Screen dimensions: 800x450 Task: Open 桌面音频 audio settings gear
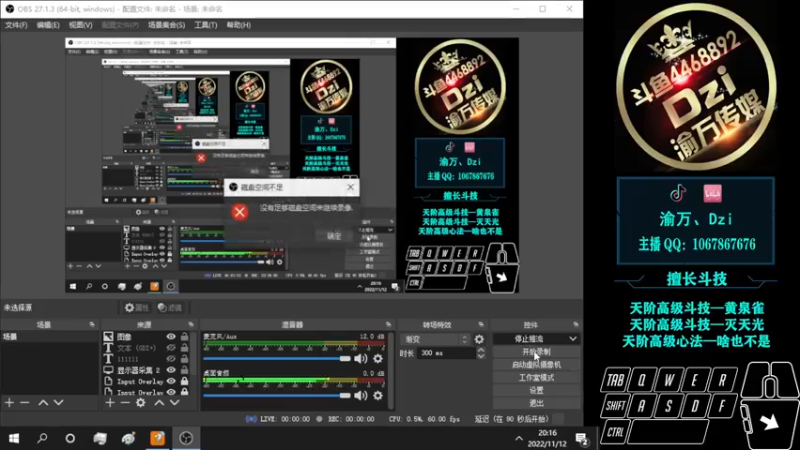(378, 395)
